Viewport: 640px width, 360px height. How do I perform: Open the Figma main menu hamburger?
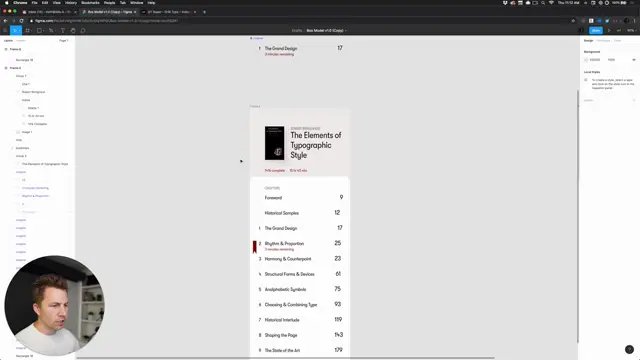(x=5, y=31)
